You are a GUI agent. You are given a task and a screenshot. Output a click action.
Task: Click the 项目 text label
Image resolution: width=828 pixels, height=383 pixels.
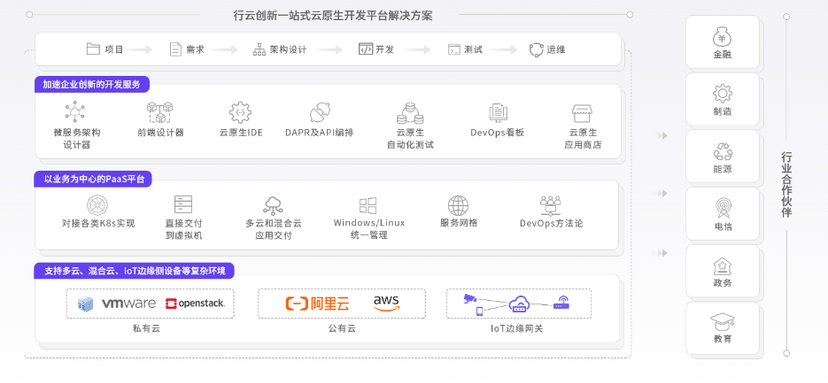click(x=114, y=50)
